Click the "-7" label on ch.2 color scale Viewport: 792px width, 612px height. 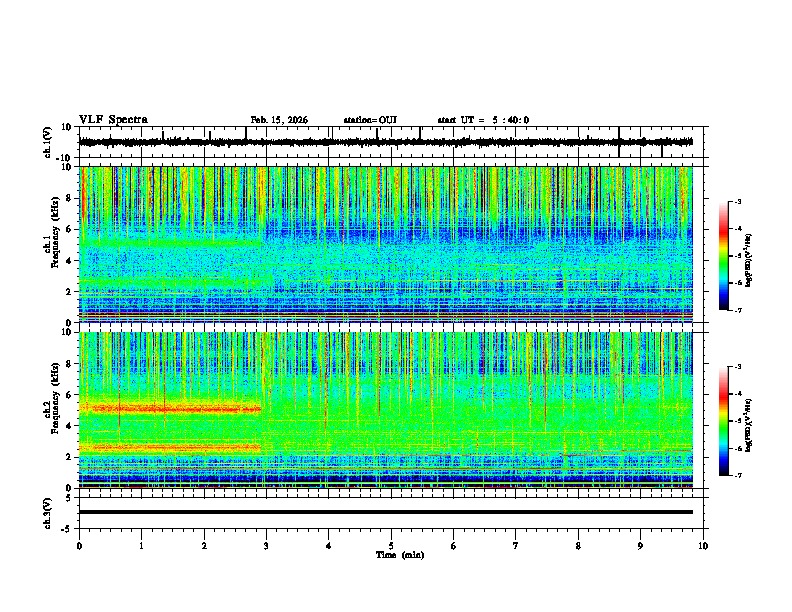point(737,475)
